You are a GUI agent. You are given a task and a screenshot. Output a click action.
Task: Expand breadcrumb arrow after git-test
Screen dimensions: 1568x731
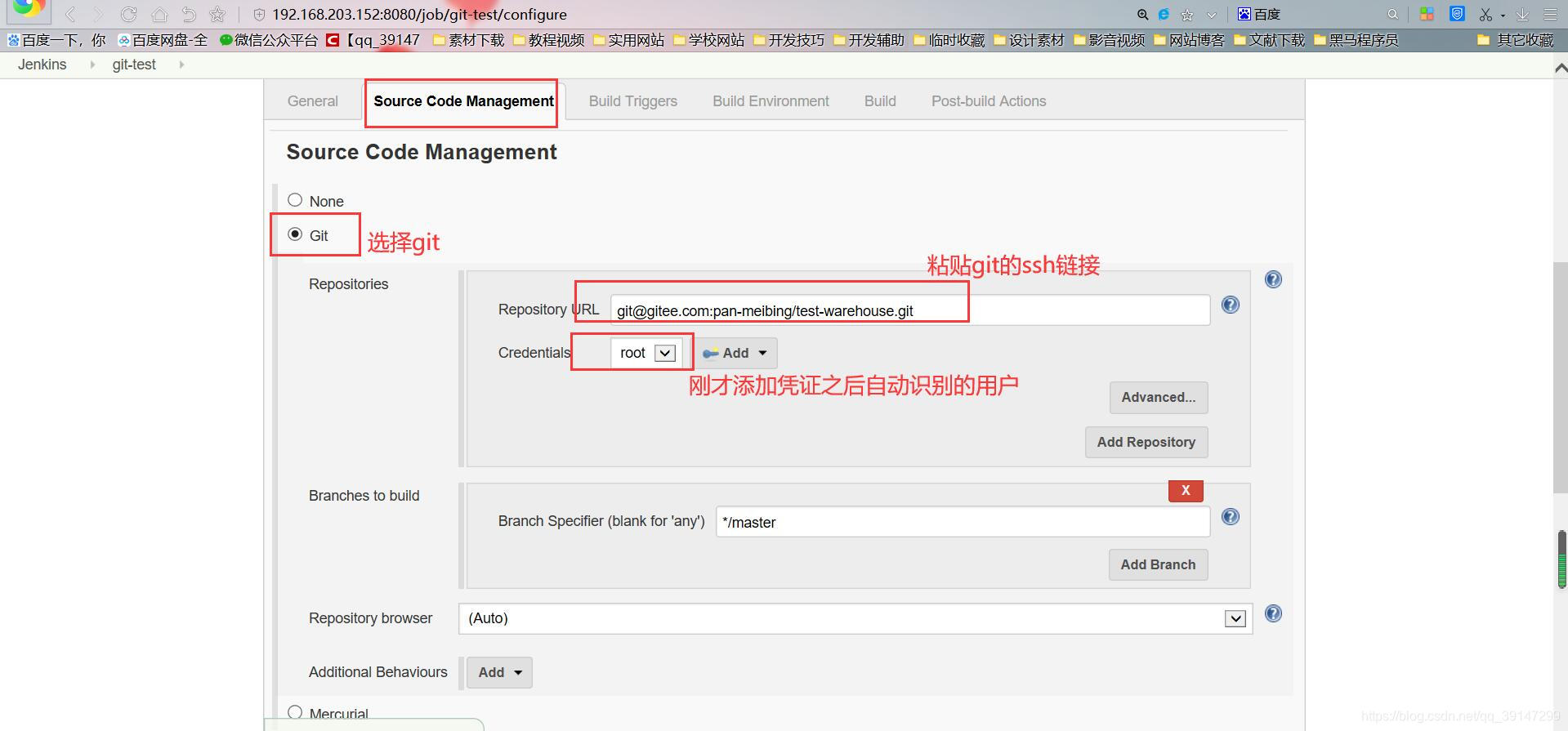181,65
